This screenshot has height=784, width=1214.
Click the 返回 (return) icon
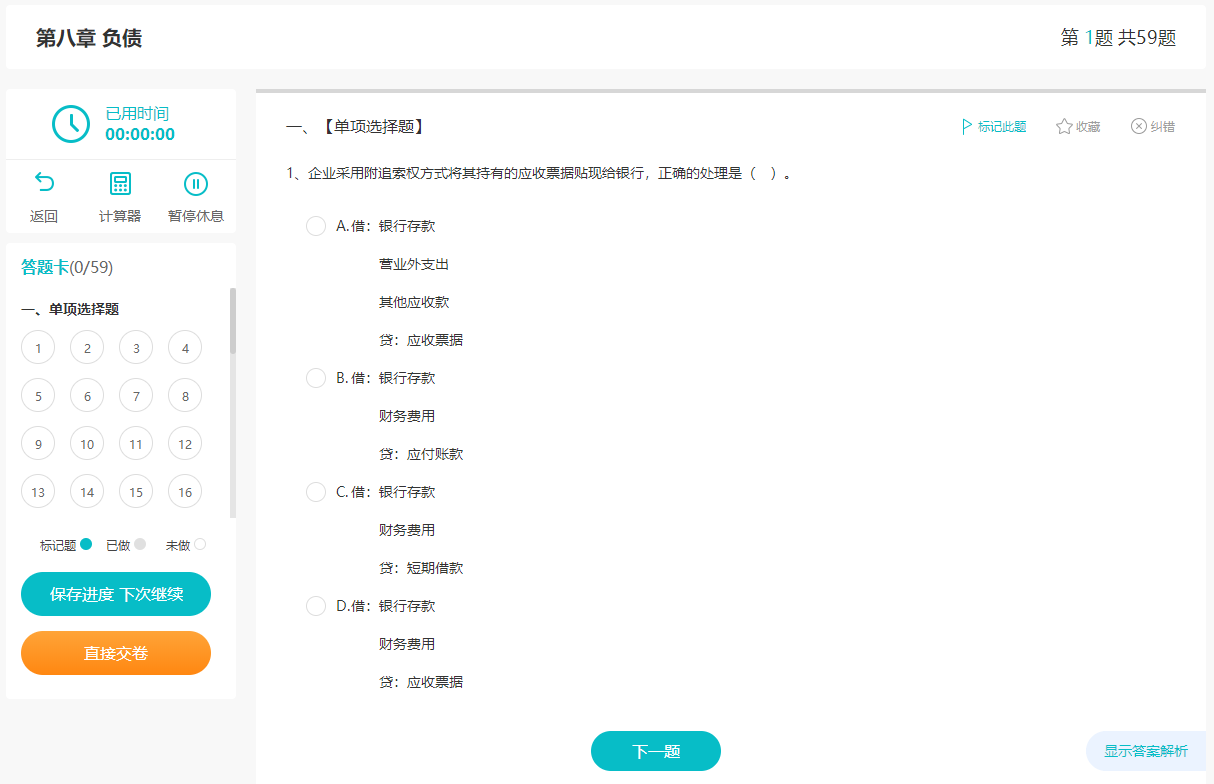tap(44, 182)
